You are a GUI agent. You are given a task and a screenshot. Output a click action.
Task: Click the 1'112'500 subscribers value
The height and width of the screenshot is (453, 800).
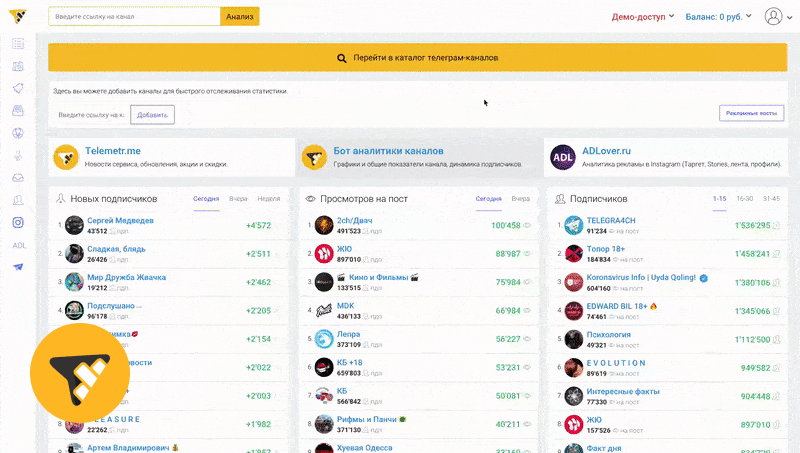(x=753, y=340)
